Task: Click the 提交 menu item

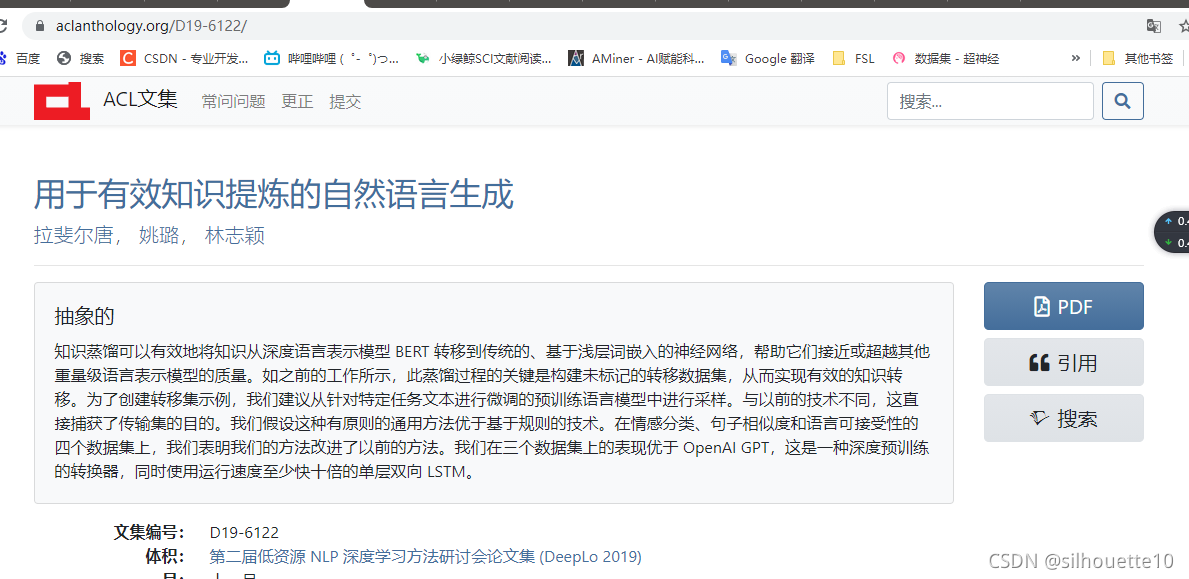Action: pos(345,101)
